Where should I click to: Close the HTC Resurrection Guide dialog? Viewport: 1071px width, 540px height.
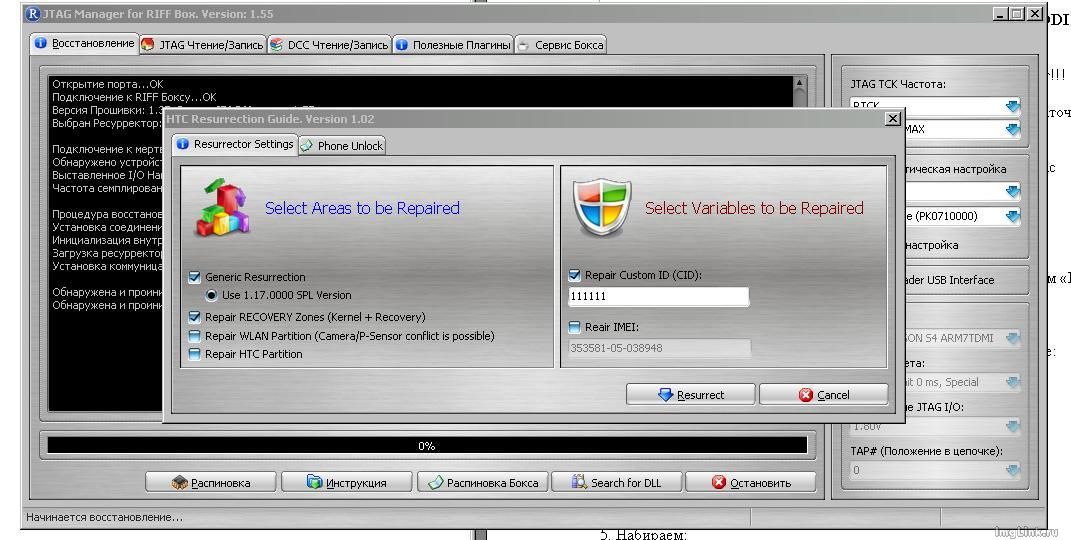point(892,119)
